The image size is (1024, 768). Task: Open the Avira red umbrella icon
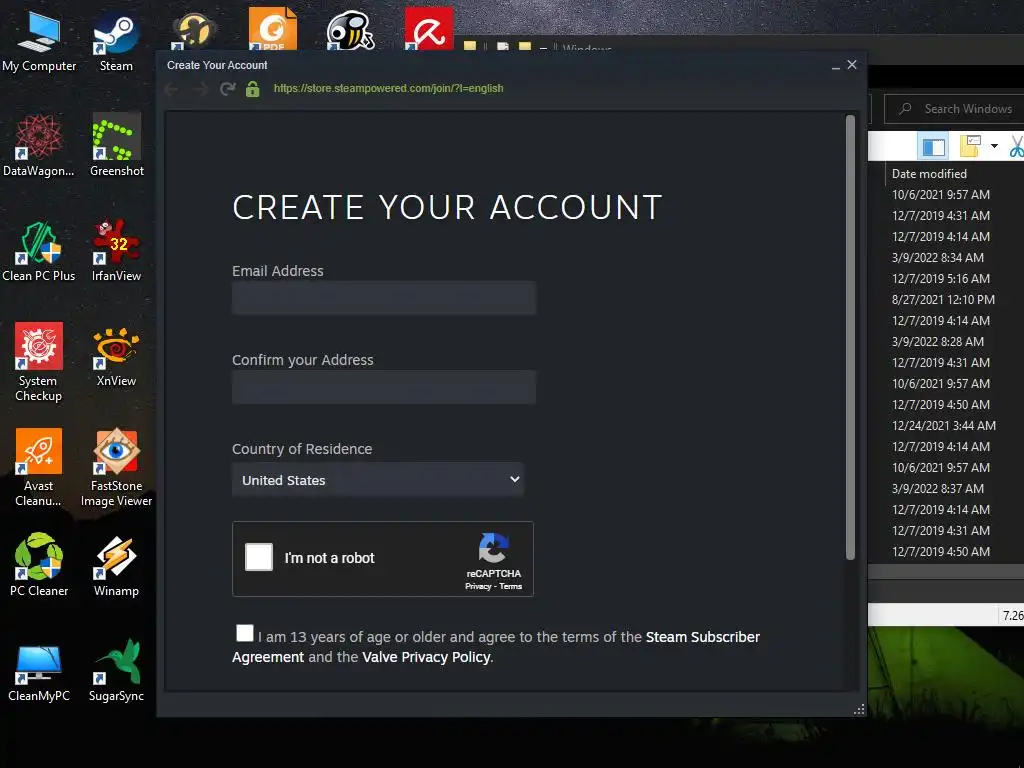[428, 27]
